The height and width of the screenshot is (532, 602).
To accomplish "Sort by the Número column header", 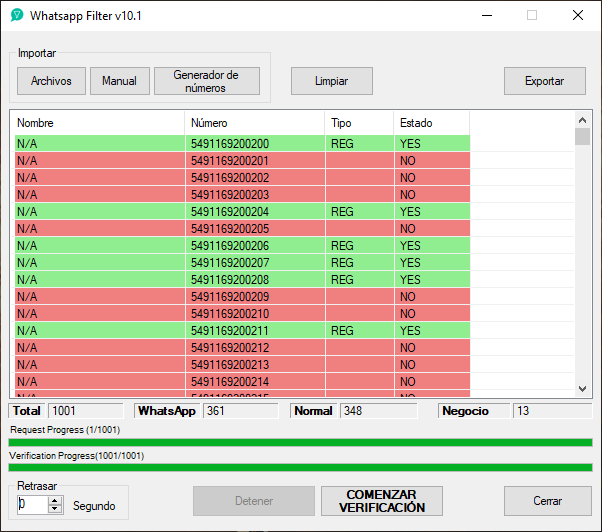I will pos(255,123).
